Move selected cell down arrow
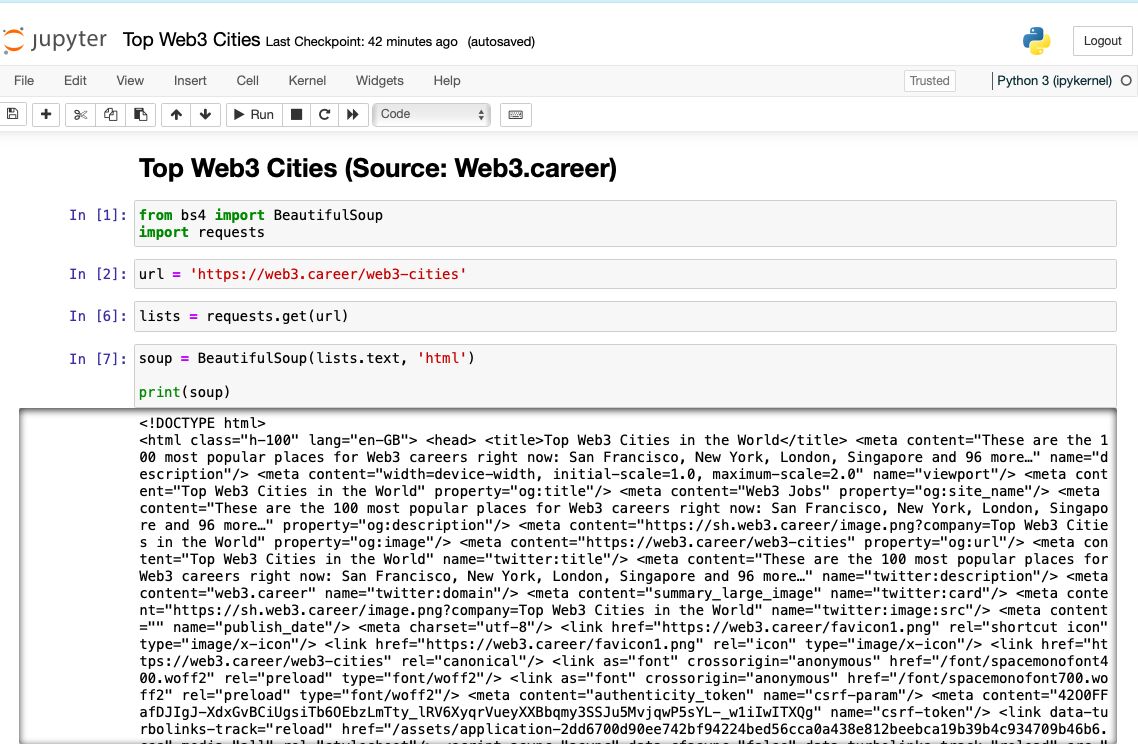Image resolution: width=1138 pixels, height=752 pixels. coord(205,114)
